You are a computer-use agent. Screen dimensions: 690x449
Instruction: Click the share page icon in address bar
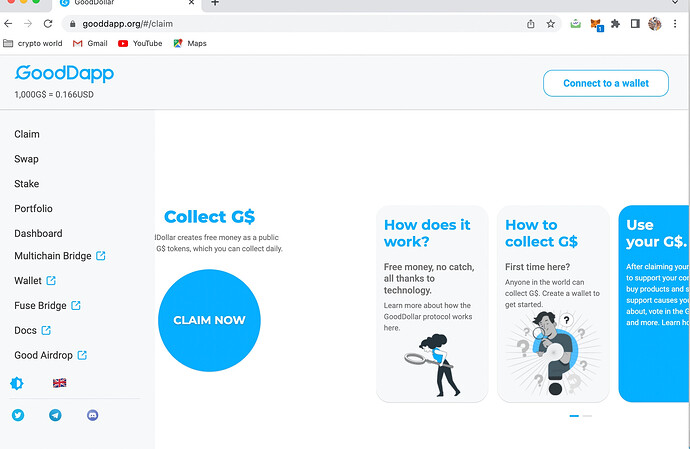[531, 24]
